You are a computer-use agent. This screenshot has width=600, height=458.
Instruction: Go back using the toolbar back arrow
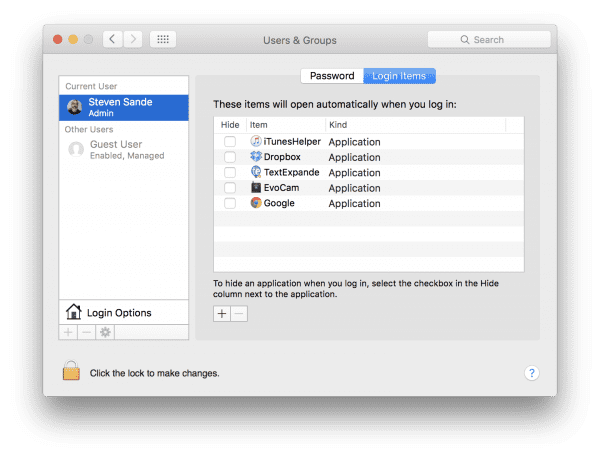(112, 40)
